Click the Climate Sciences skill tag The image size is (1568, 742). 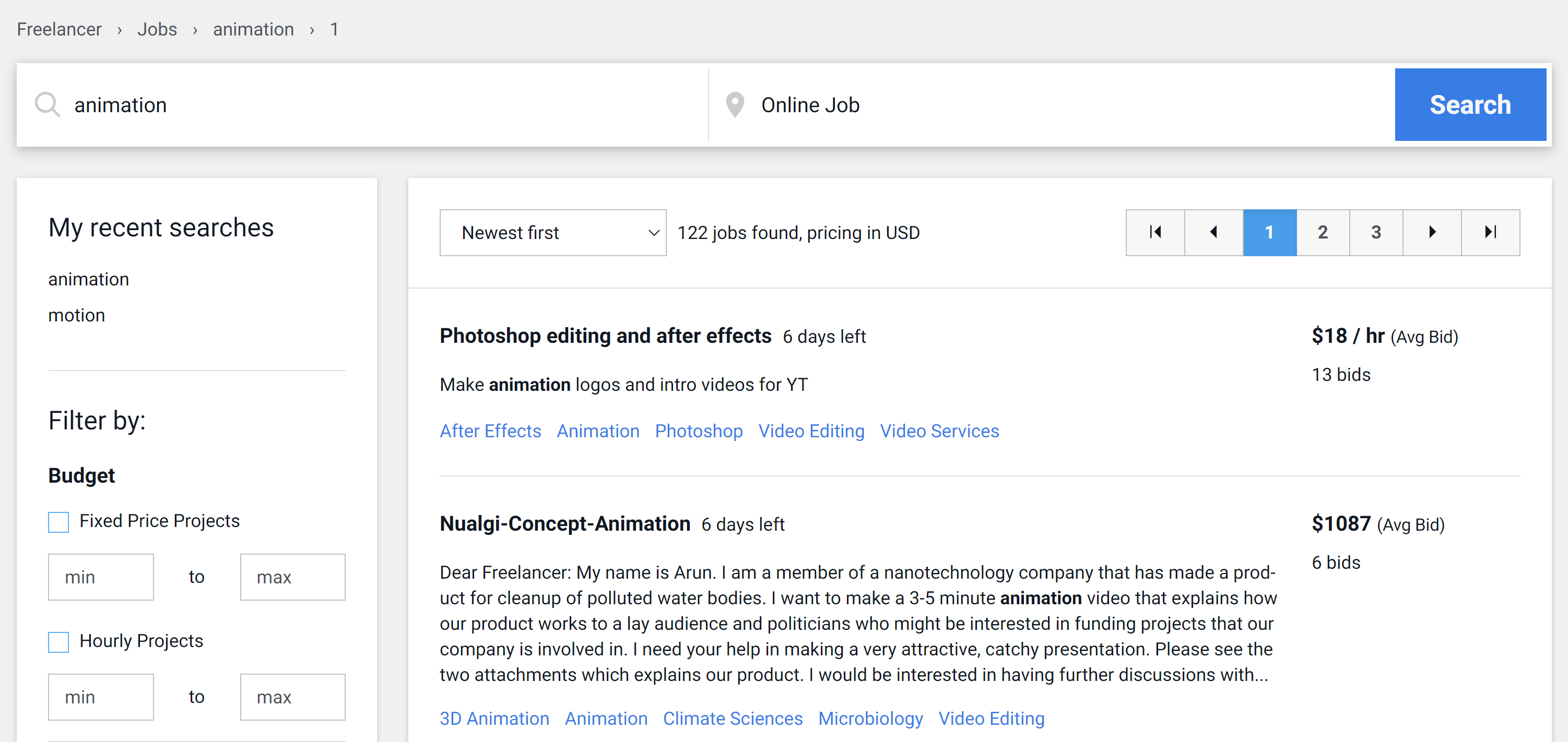732,719
